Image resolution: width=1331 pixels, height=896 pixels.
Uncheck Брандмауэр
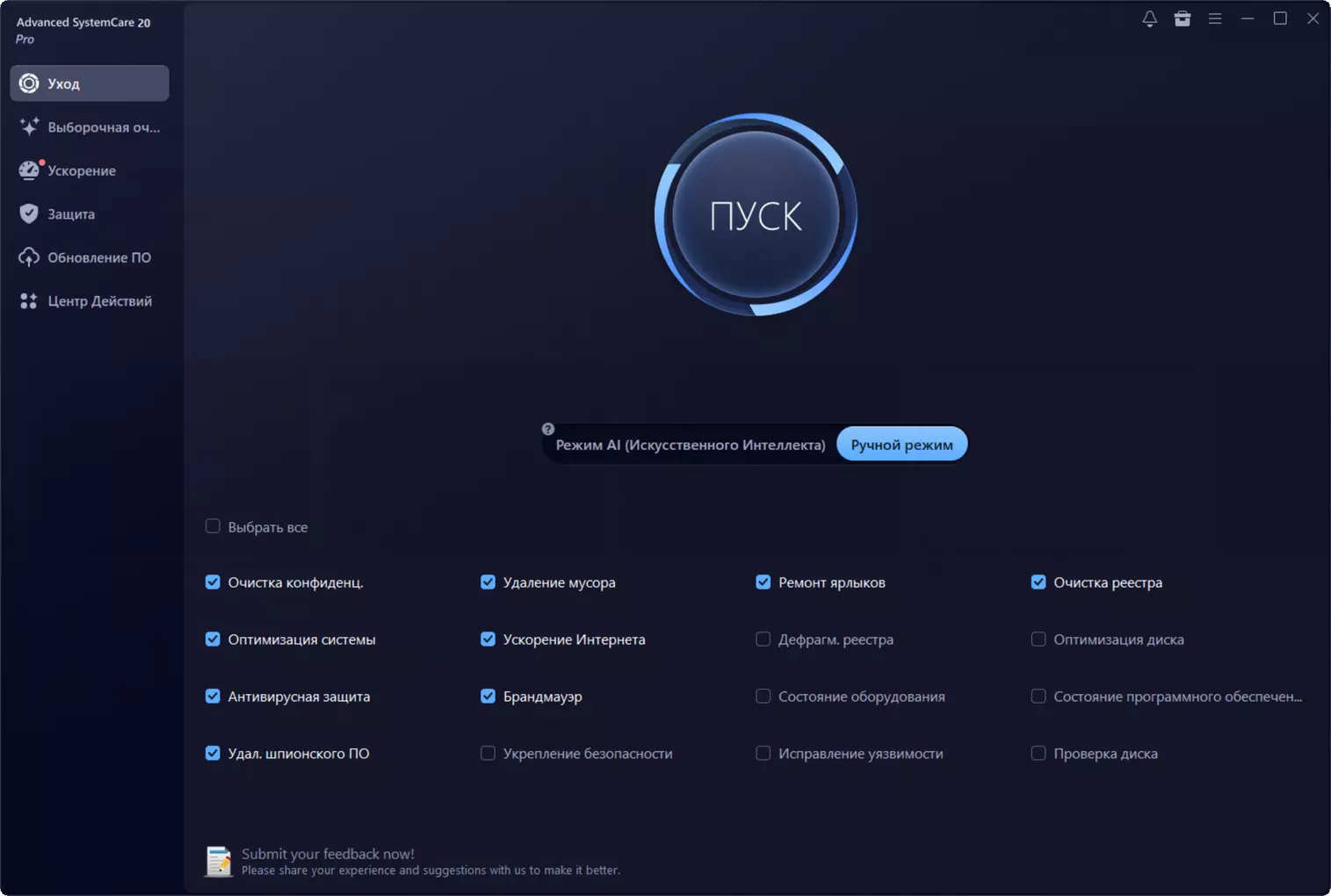pos(488,697)
